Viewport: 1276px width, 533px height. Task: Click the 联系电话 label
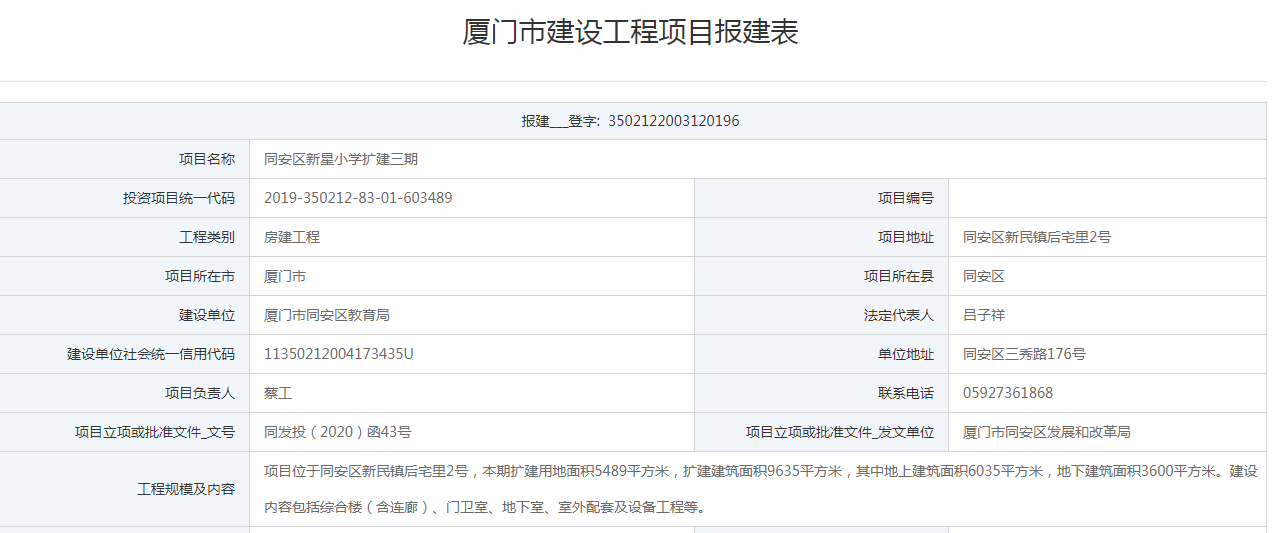tap(906, 393)
